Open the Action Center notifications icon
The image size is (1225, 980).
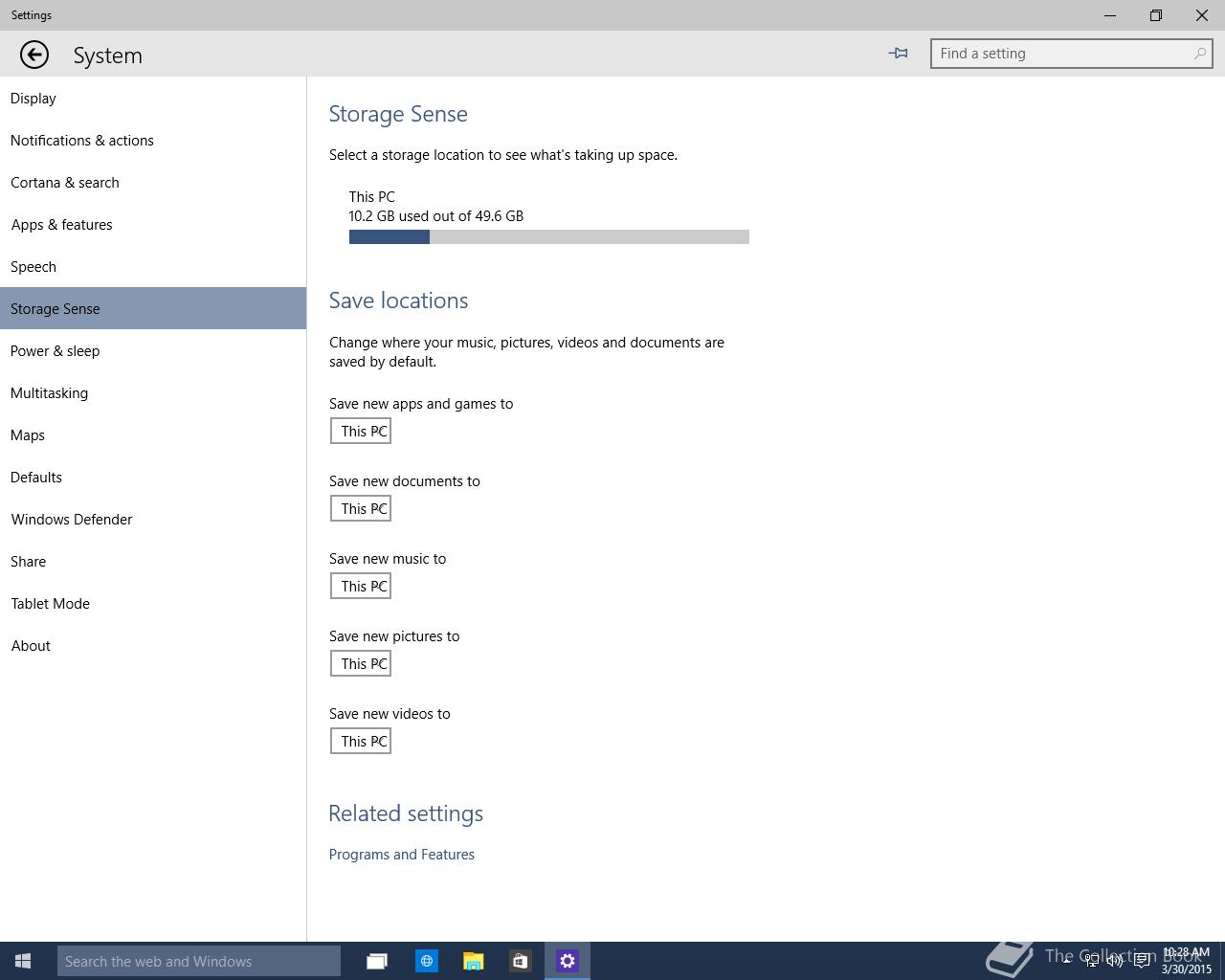point(1142,961)
